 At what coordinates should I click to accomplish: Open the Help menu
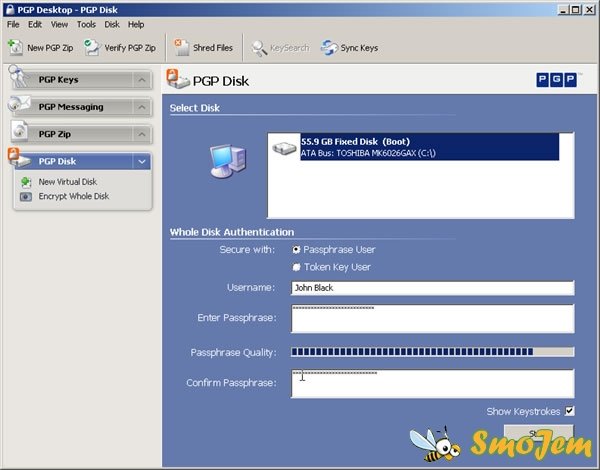click(x=136, y=24)
